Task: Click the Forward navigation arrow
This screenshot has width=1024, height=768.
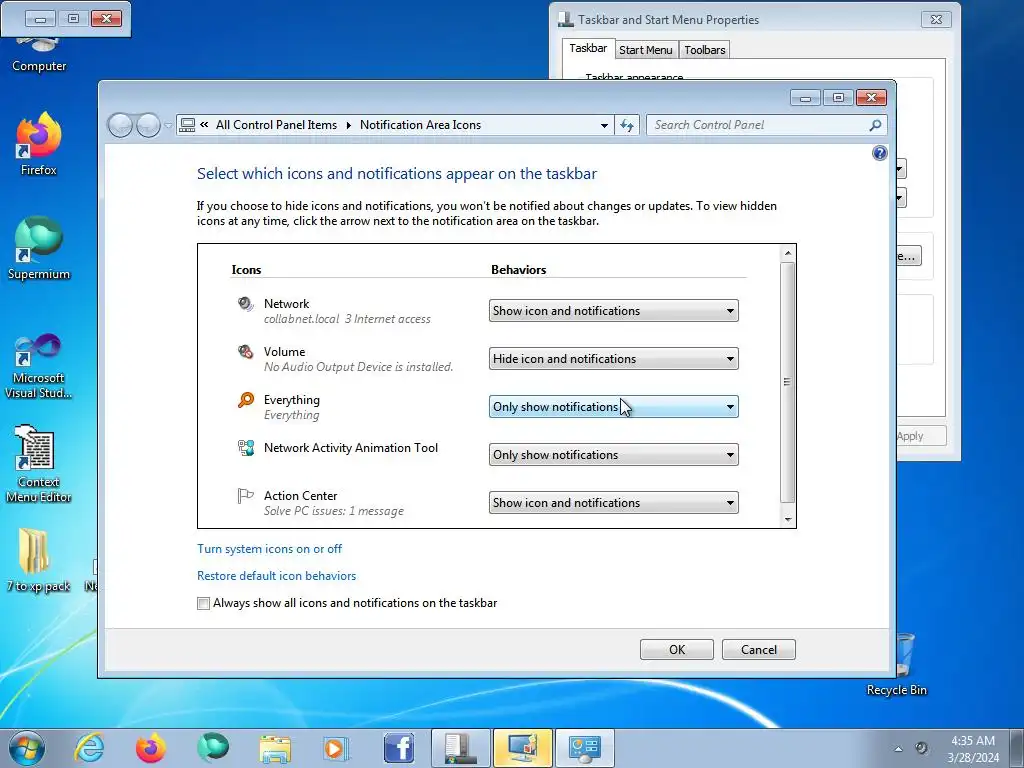Action: point(148,125)
